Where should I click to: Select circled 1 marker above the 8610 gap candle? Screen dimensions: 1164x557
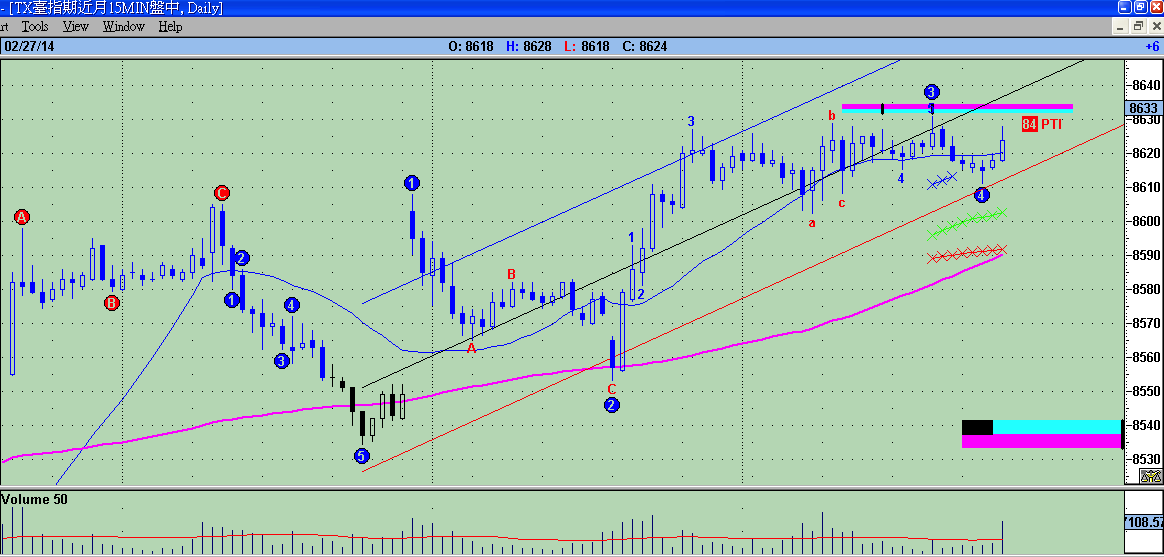[412, 183]
